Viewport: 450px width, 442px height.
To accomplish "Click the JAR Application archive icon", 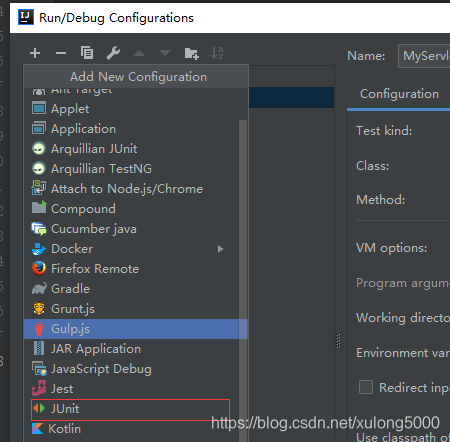I will (x=39, y=348).
